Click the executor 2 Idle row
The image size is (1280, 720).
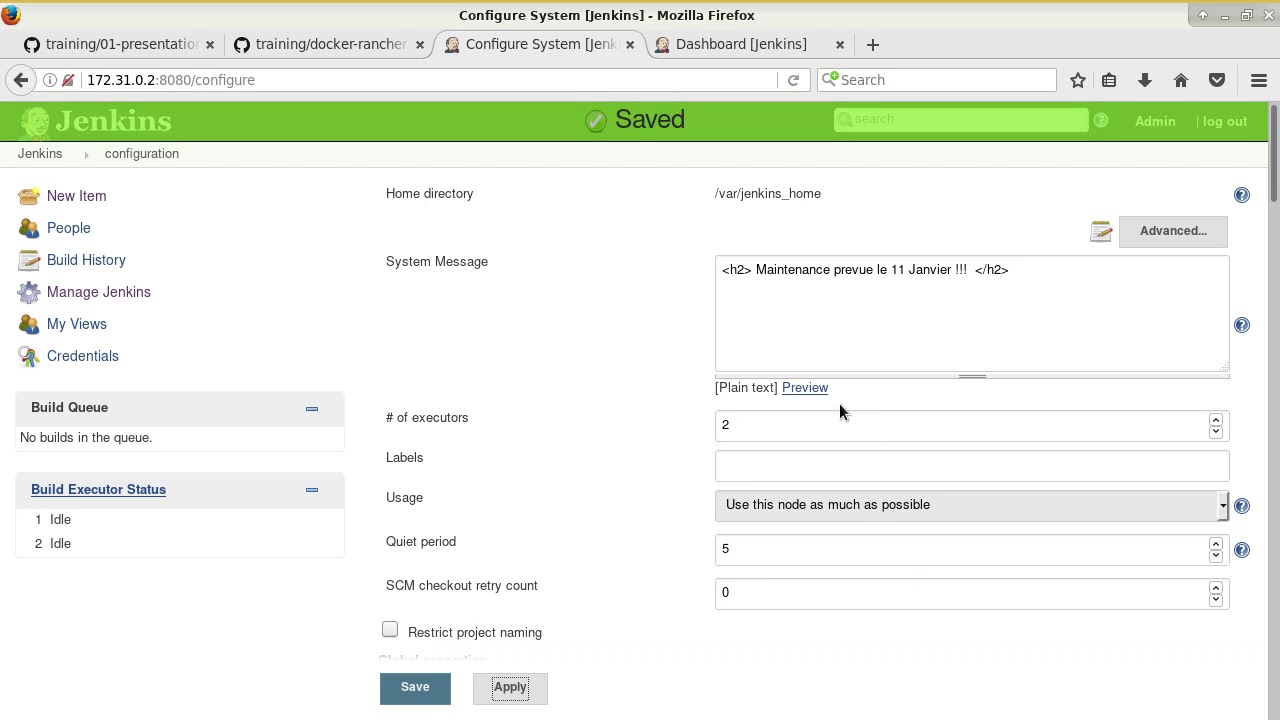[180, 544]
